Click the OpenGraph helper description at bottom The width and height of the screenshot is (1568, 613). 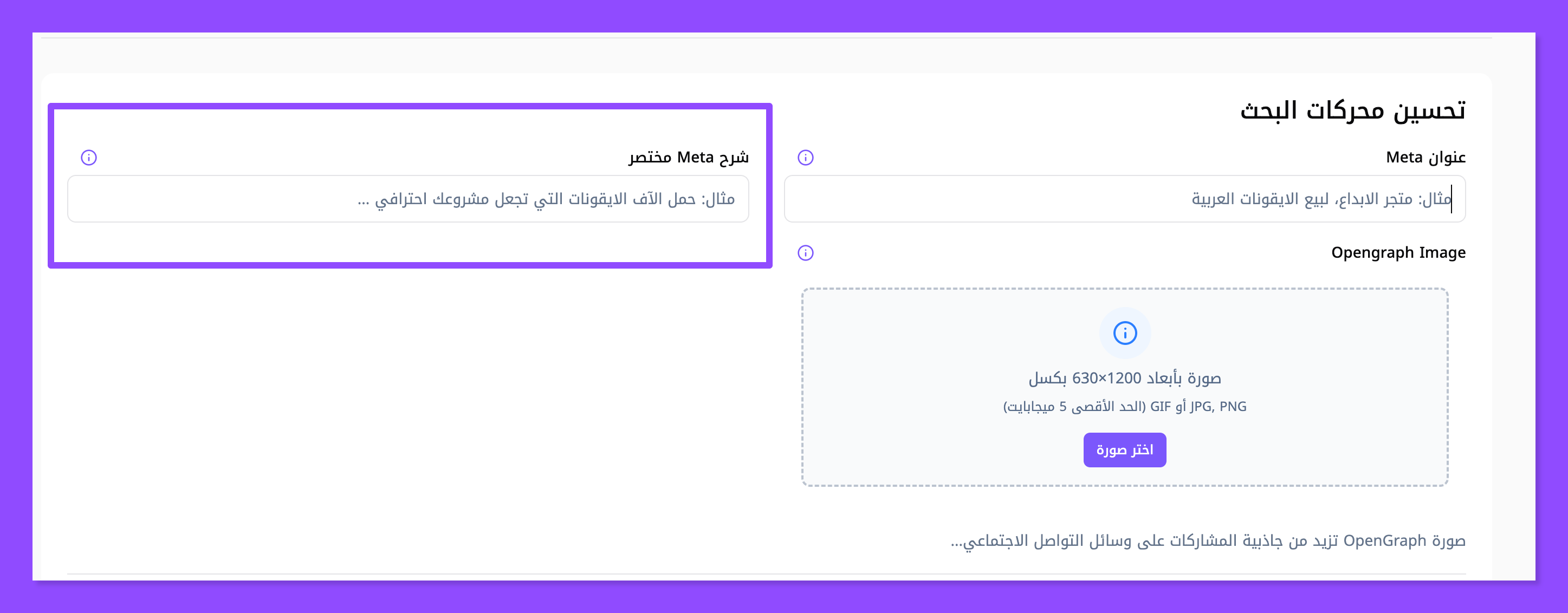click(1208, 540)
